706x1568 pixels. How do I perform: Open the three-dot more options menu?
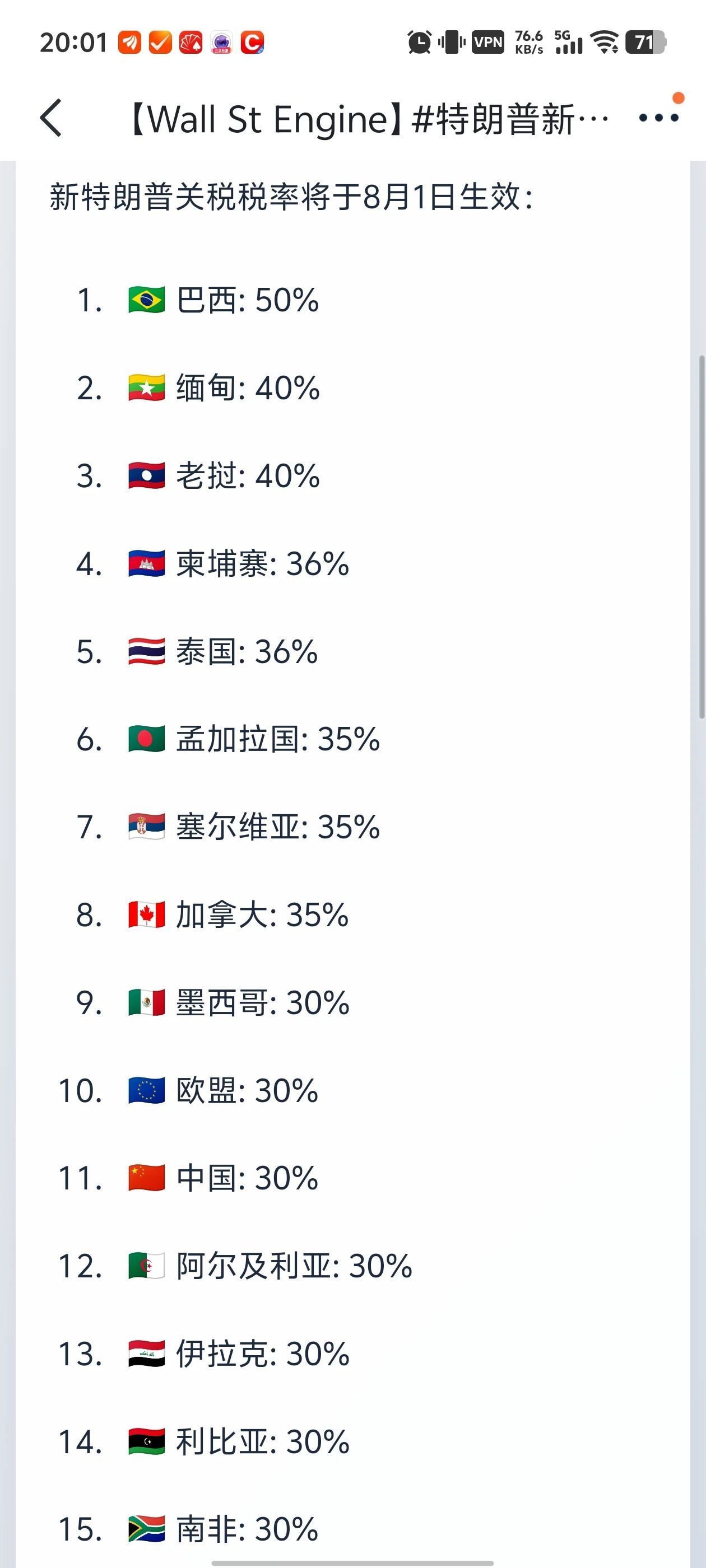click(x=658, y=118)
